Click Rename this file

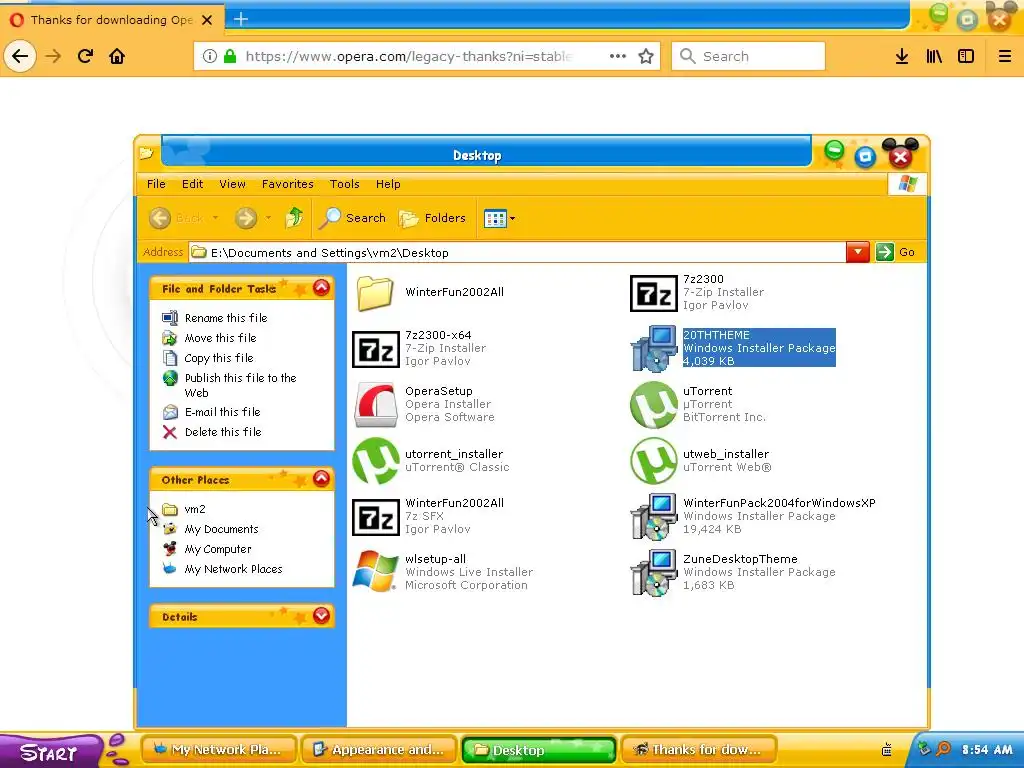tap(226, 318)
